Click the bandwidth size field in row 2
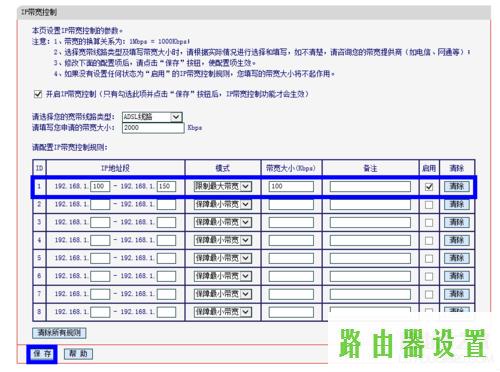The image size is (500, 372). coord(291,204)
